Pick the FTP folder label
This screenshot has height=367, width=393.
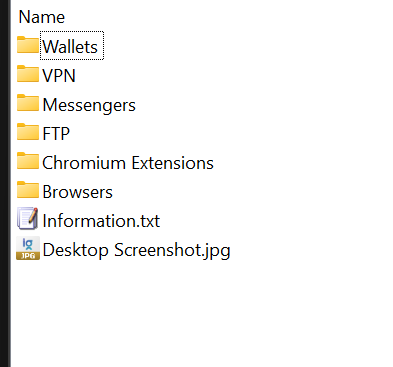coord(56,134)
